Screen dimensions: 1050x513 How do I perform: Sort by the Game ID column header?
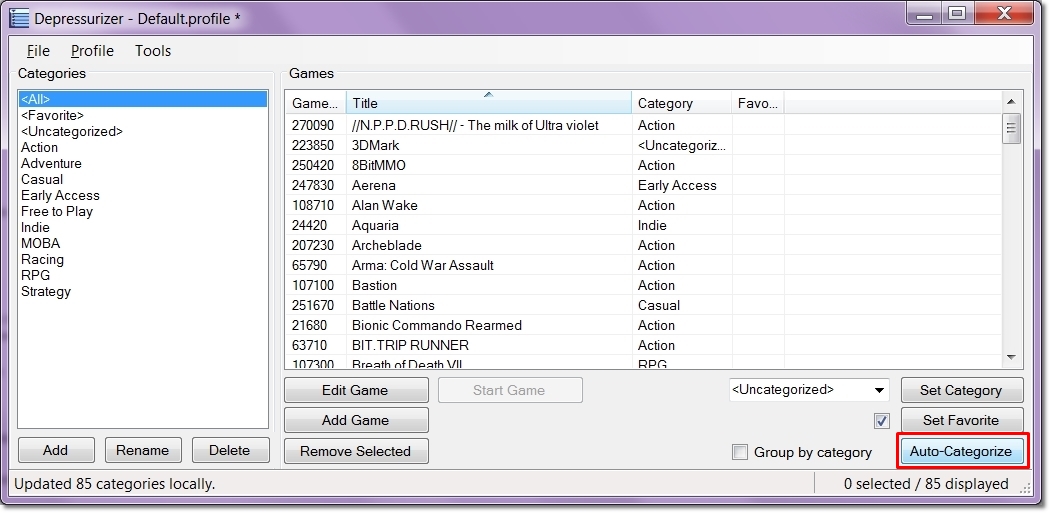315,103
